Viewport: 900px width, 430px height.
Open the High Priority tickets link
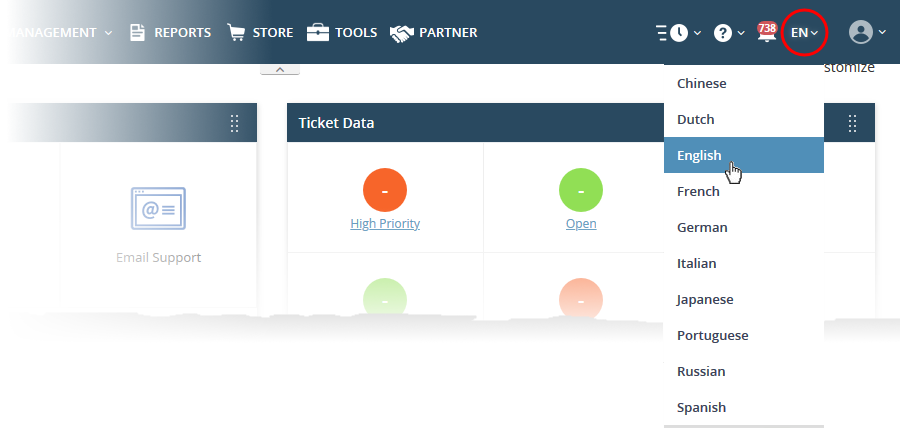pos(385,223)
